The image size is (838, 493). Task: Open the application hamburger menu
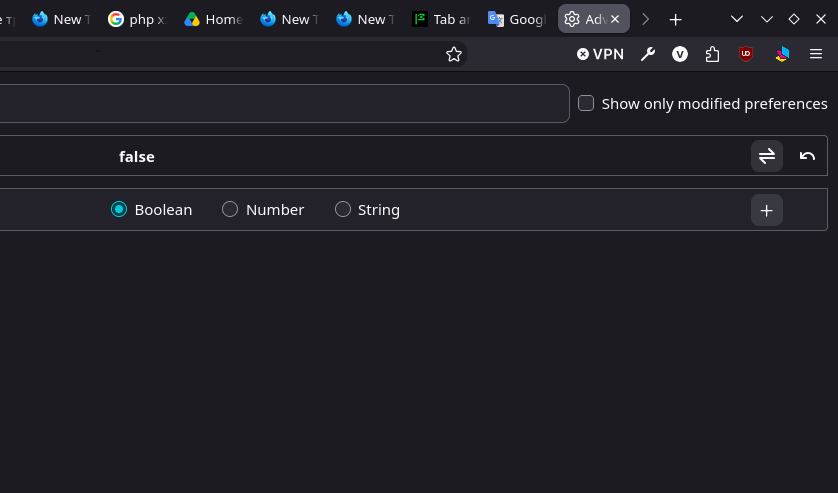[x=816, y=54]
